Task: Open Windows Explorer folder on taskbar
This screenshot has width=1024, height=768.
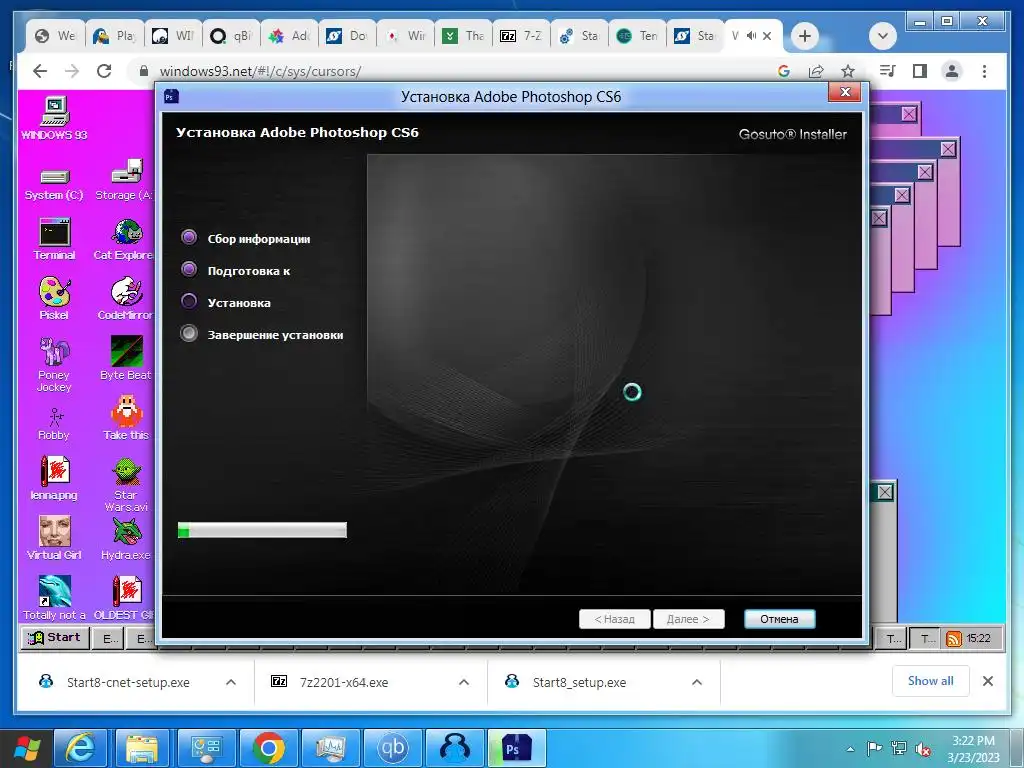Action: tap(142, 748)
